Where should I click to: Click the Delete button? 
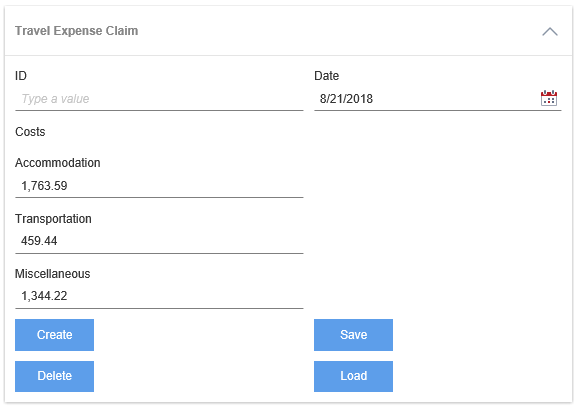[54, 376]
